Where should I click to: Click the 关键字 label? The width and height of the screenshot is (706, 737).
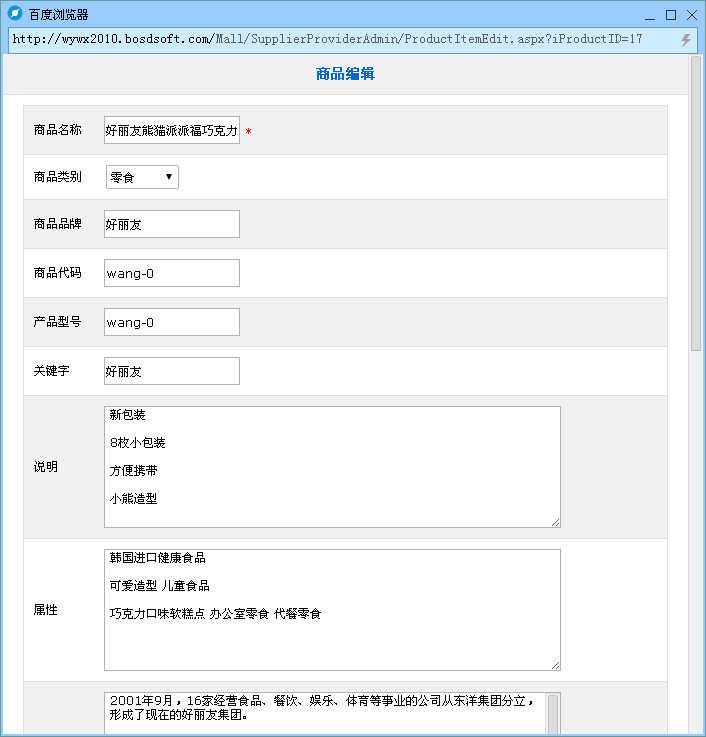tap(51, 371)
